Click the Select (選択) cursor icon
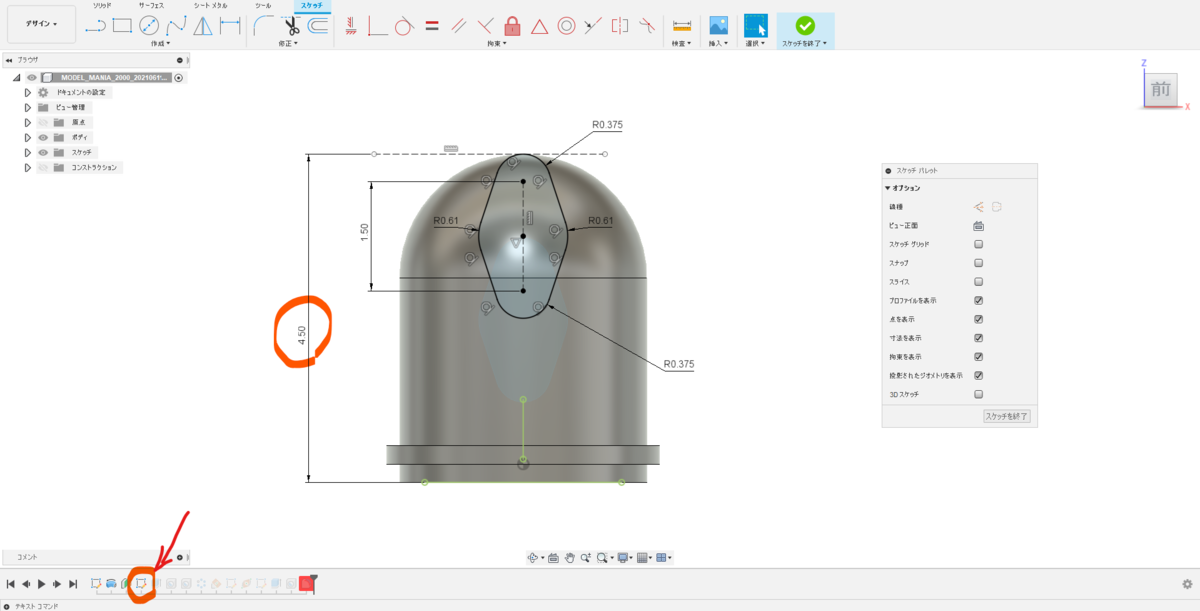 point(756,26)
